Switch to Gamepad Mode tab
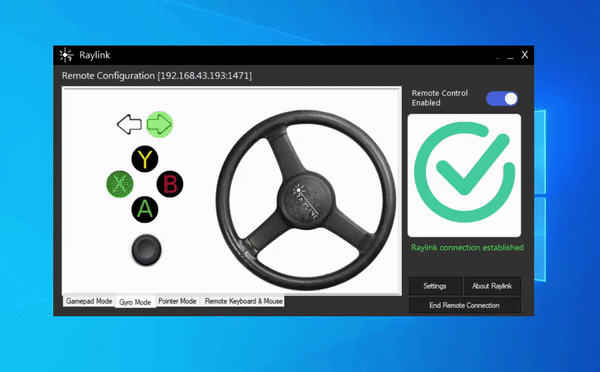The width and height of the screenshot is (600, 372). coord(89,301)
